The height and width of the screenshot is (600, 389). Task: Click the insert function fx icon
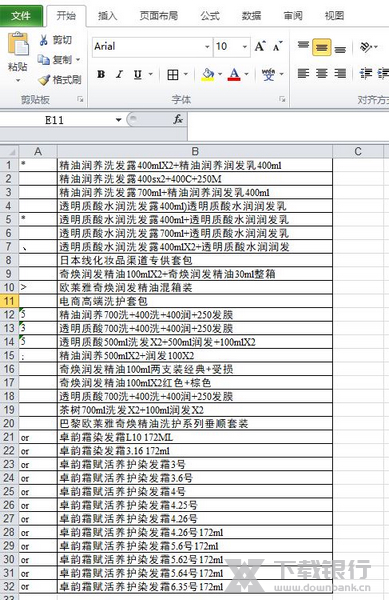click(x=178, y=119)
